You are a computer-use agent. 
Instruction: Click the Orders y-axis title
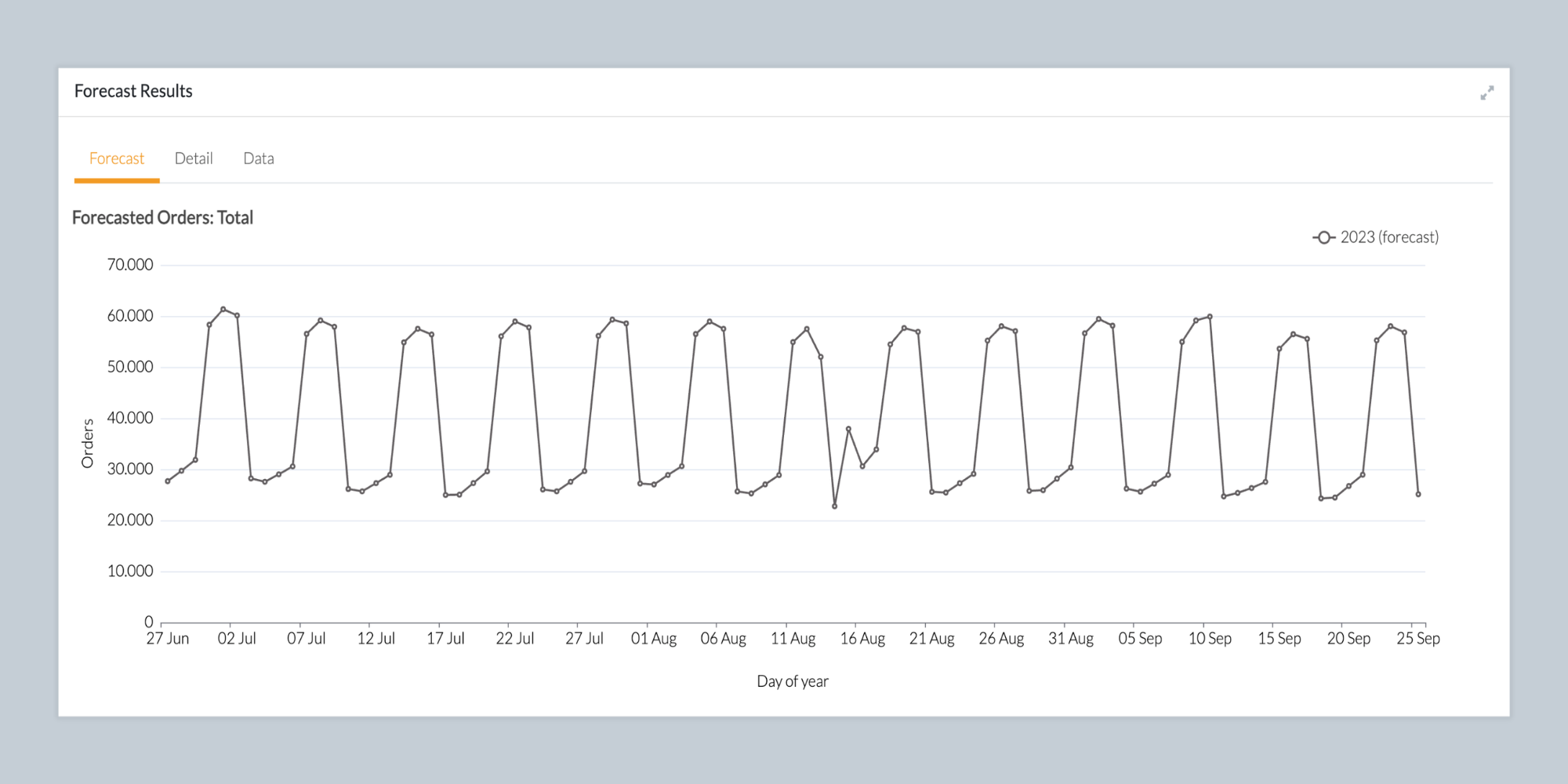(87, 444)
